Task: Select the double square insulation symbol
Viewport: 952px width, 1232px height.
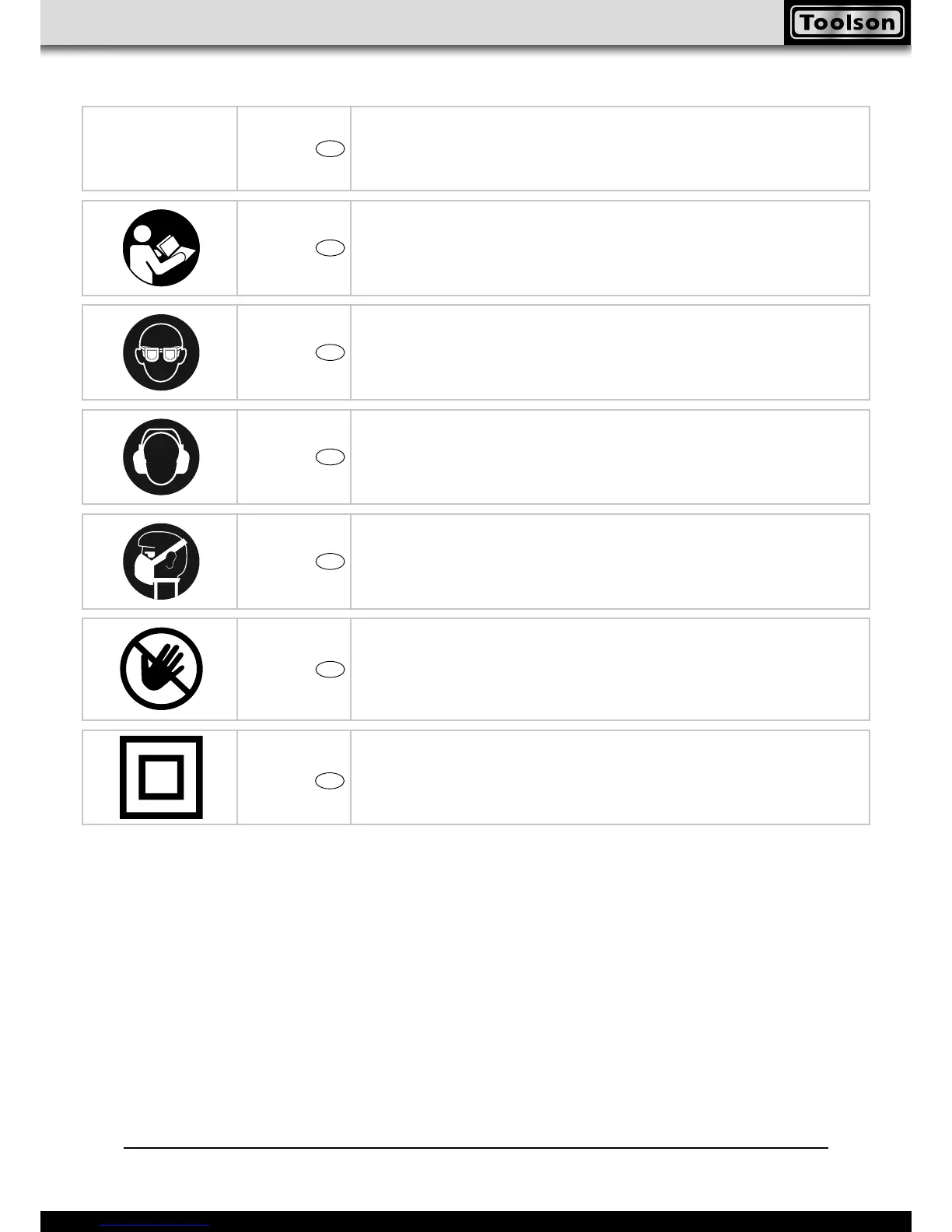Action: coord(161,777)
